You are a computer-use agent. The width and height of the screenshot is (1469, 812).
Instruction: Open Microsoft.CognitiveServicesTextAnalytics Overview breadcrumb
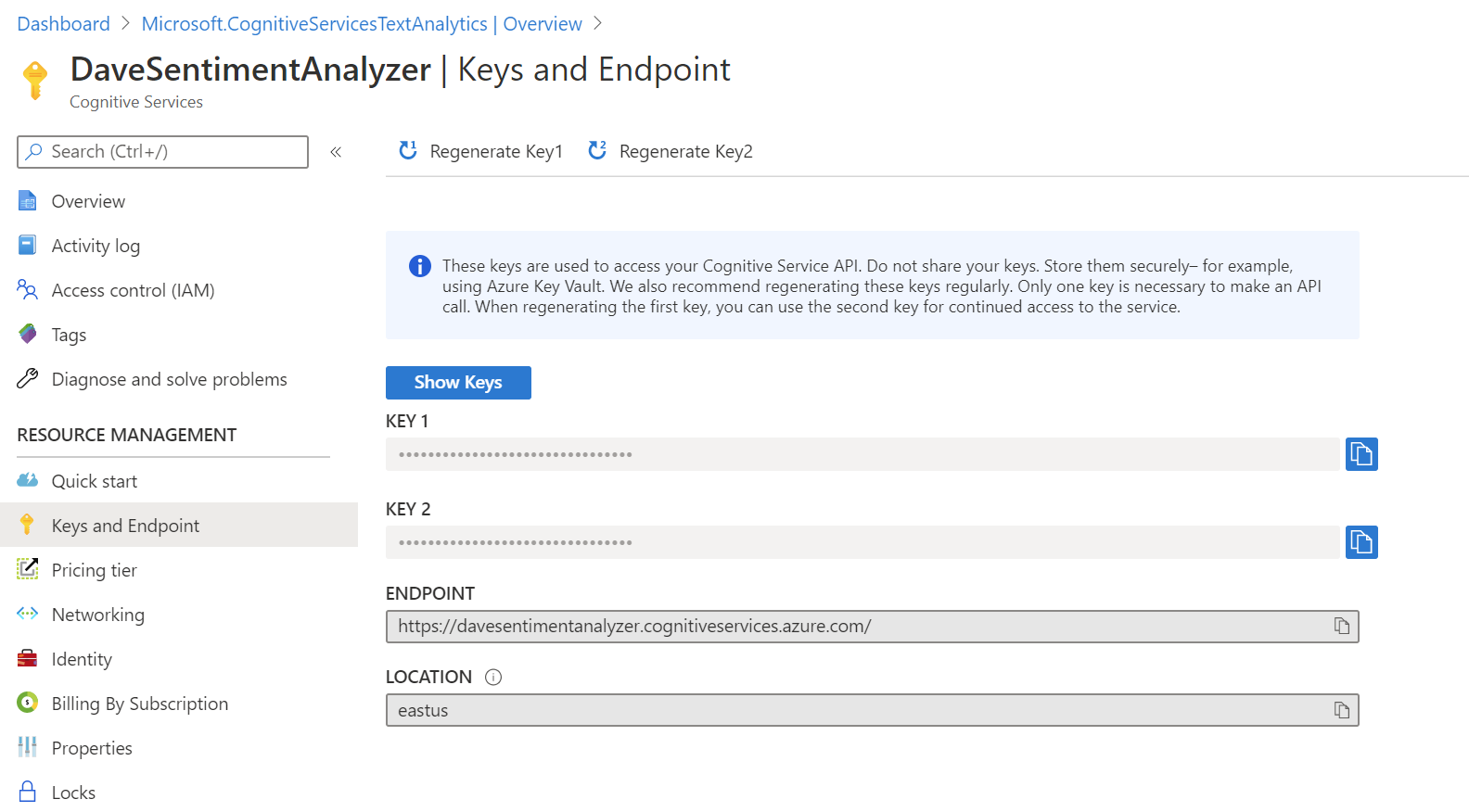[362, 24]
